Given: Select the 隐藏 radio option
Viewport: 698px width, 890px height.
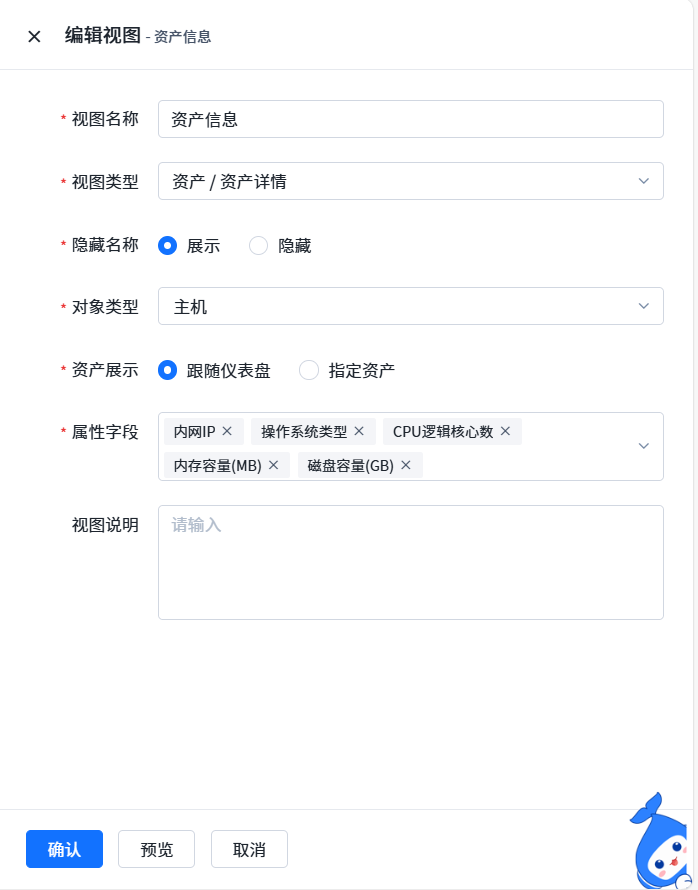Looking at the screenshot, I should pos(259,245).
